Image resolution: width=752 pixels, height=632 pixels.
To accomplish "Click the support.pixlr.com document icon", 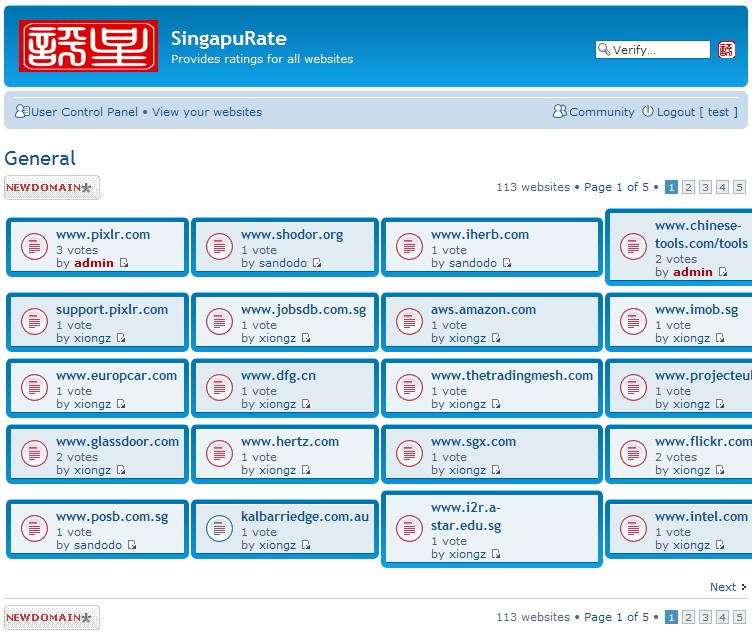I will (x=34, y=321).
